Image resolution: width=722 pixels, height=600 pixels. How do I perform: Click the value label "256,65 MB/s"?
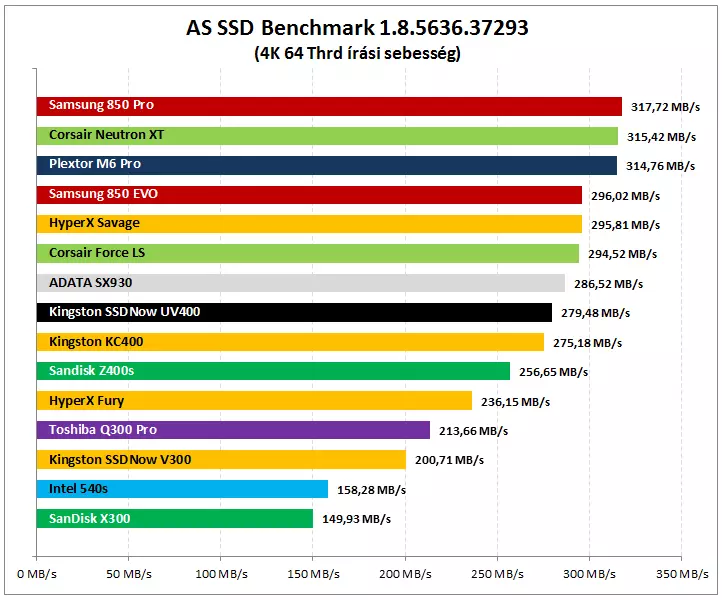coord(553,372)
